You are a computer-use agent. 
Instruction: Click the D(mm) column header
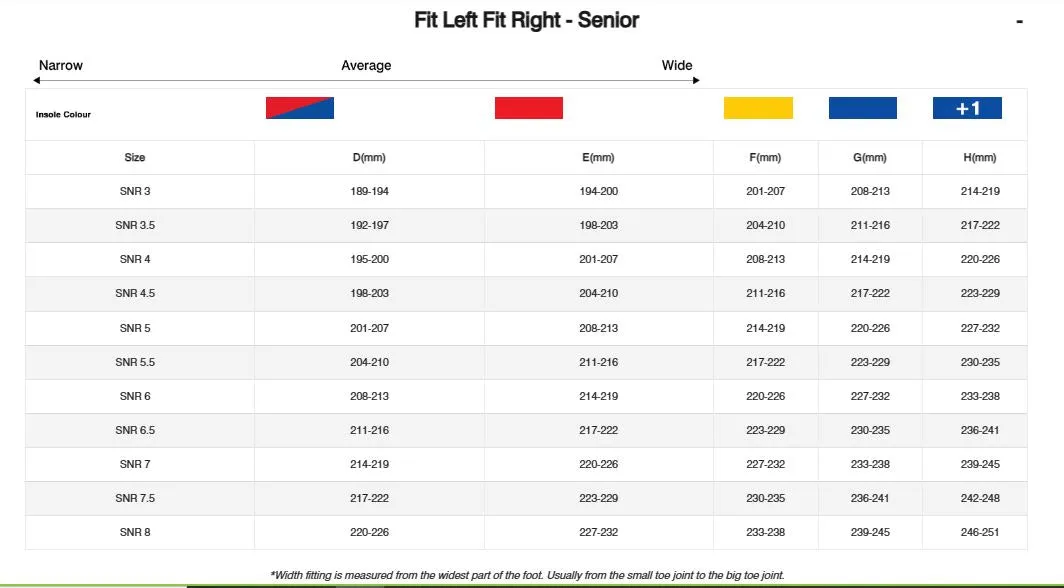(369, 157)
